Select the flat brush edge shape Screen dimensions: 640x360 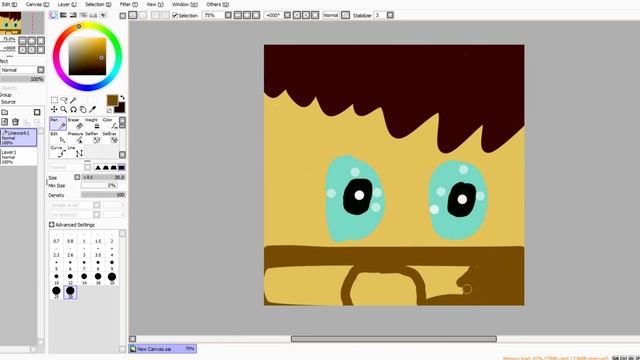(121, 167)
